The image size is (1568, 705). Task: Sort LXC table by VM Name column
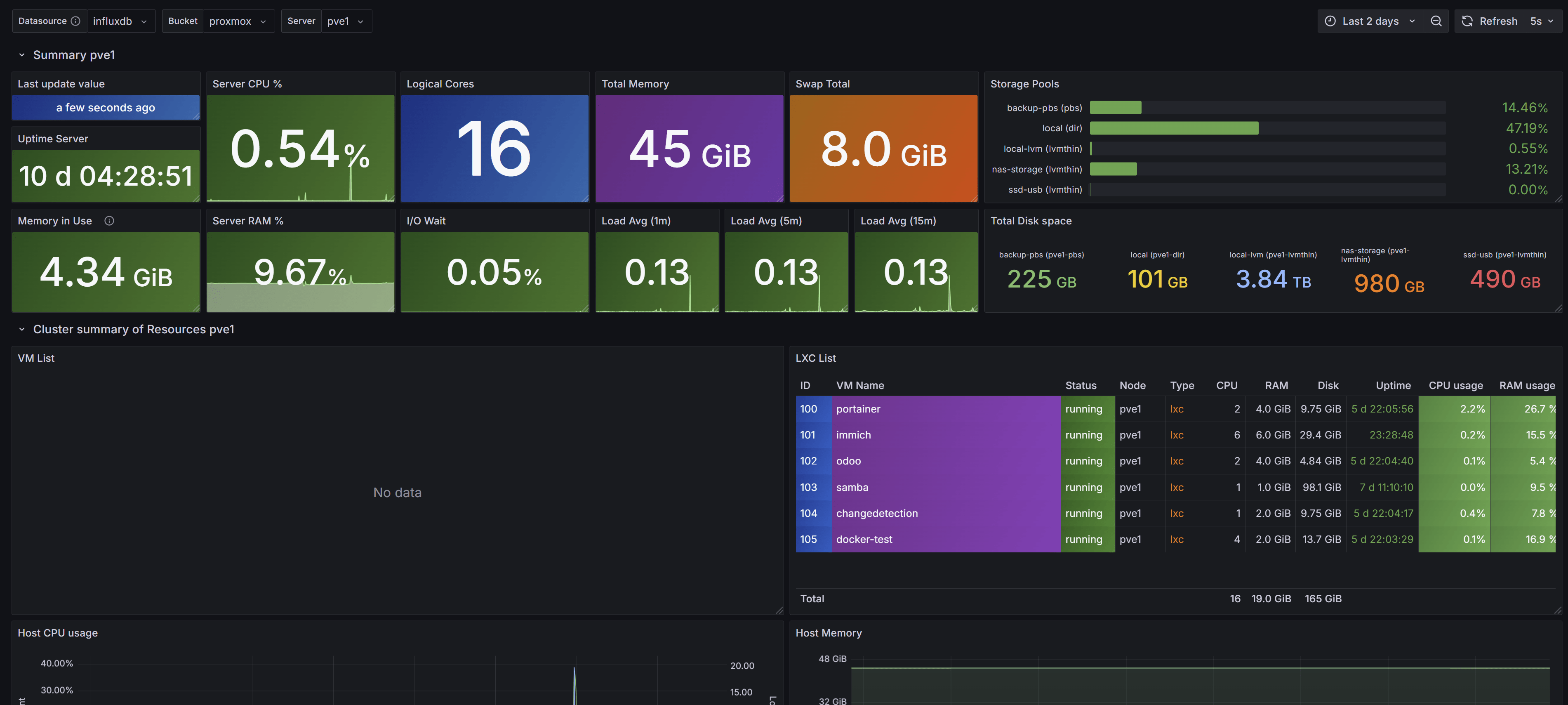(859, 385)
